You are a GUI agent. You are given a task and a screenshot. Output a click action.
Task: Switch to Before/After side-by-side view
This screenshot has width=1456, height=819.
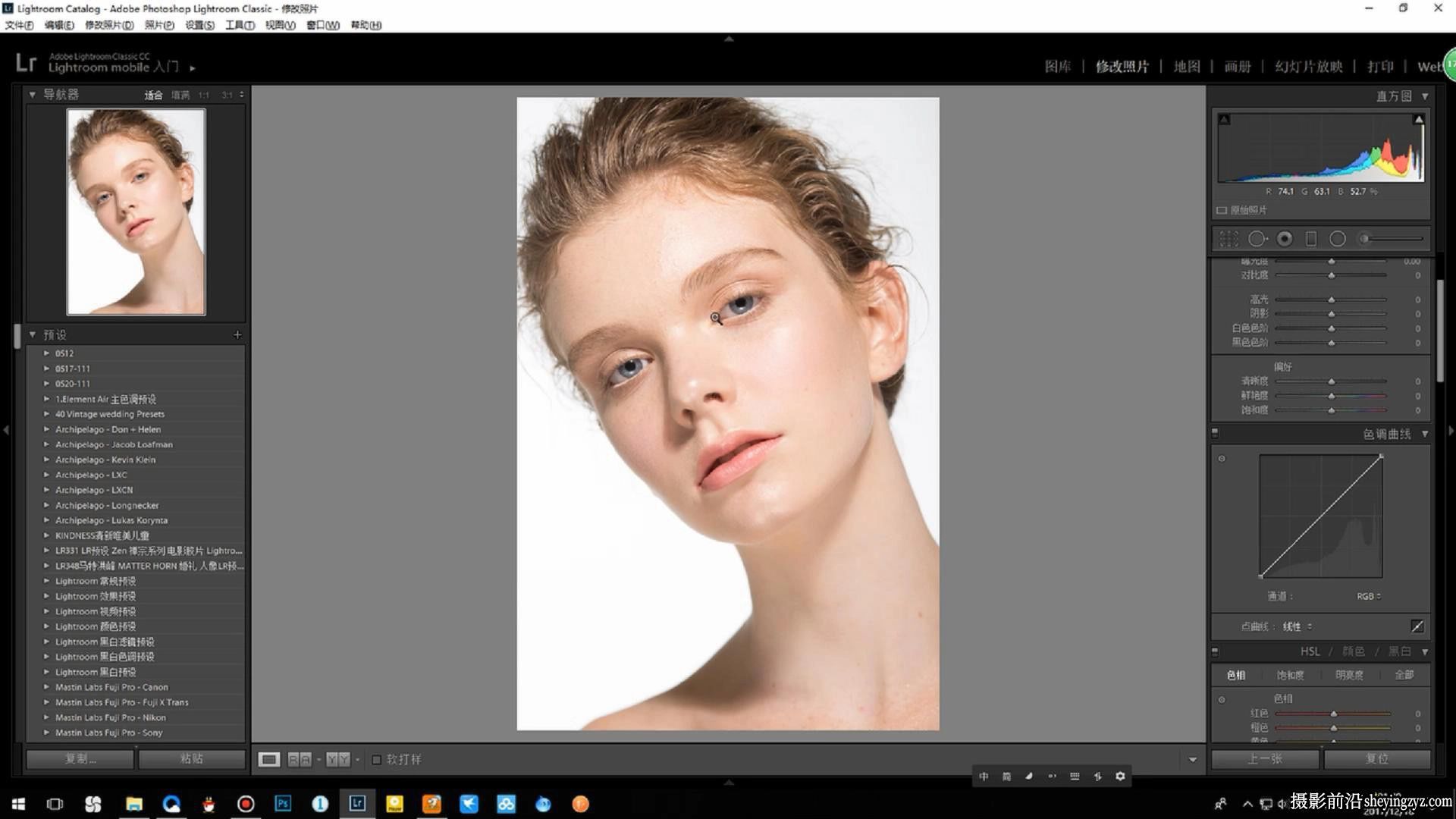click(x=300, y=759)
